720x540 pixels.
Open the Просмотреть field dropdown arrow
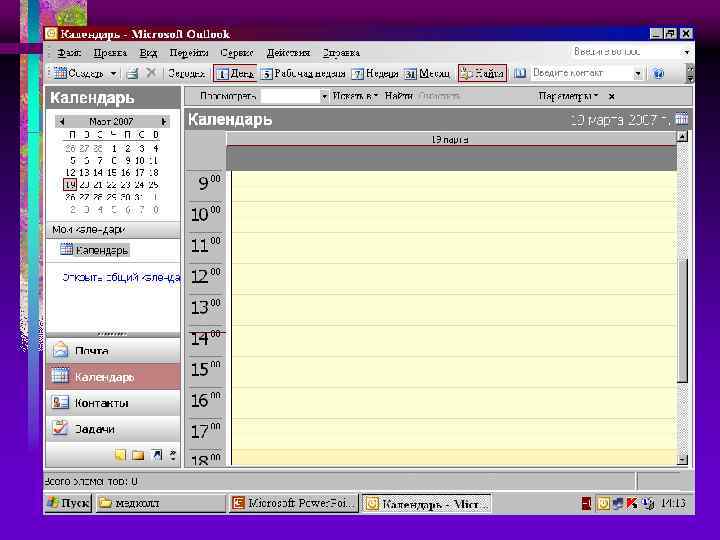[x=324, y=96]
